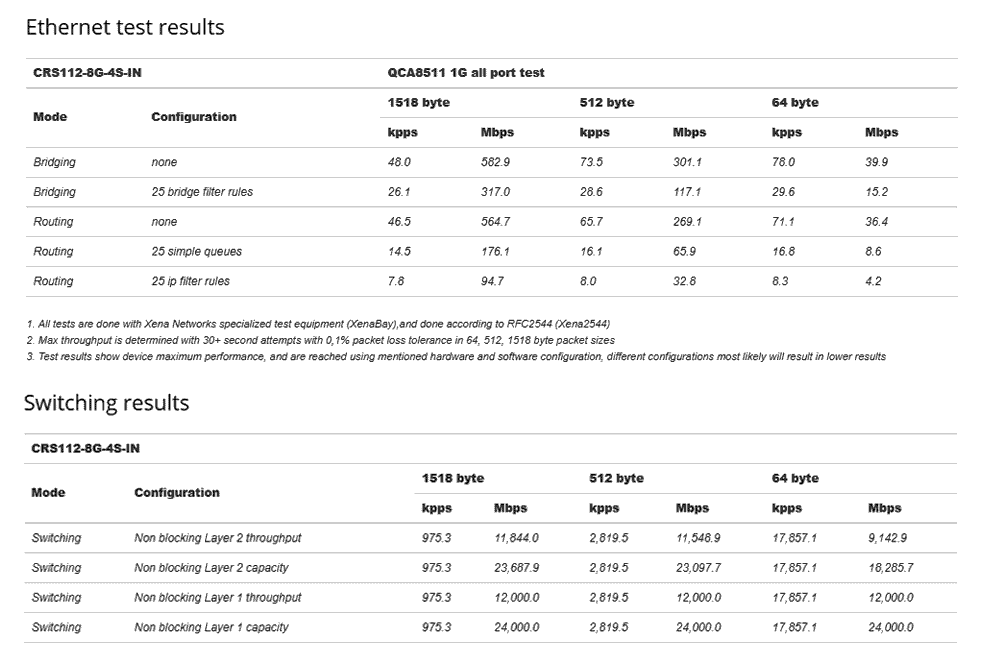Click footnote about Xena Networks test equipment
Viewport: 1003px width, 672px height.
[x=318, y=324]
